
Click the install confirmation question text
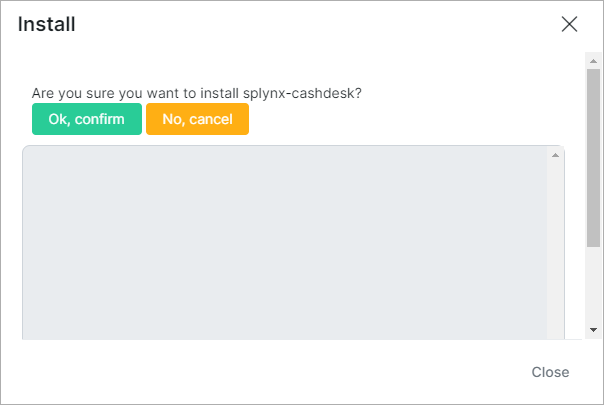[x=196, y=93]
